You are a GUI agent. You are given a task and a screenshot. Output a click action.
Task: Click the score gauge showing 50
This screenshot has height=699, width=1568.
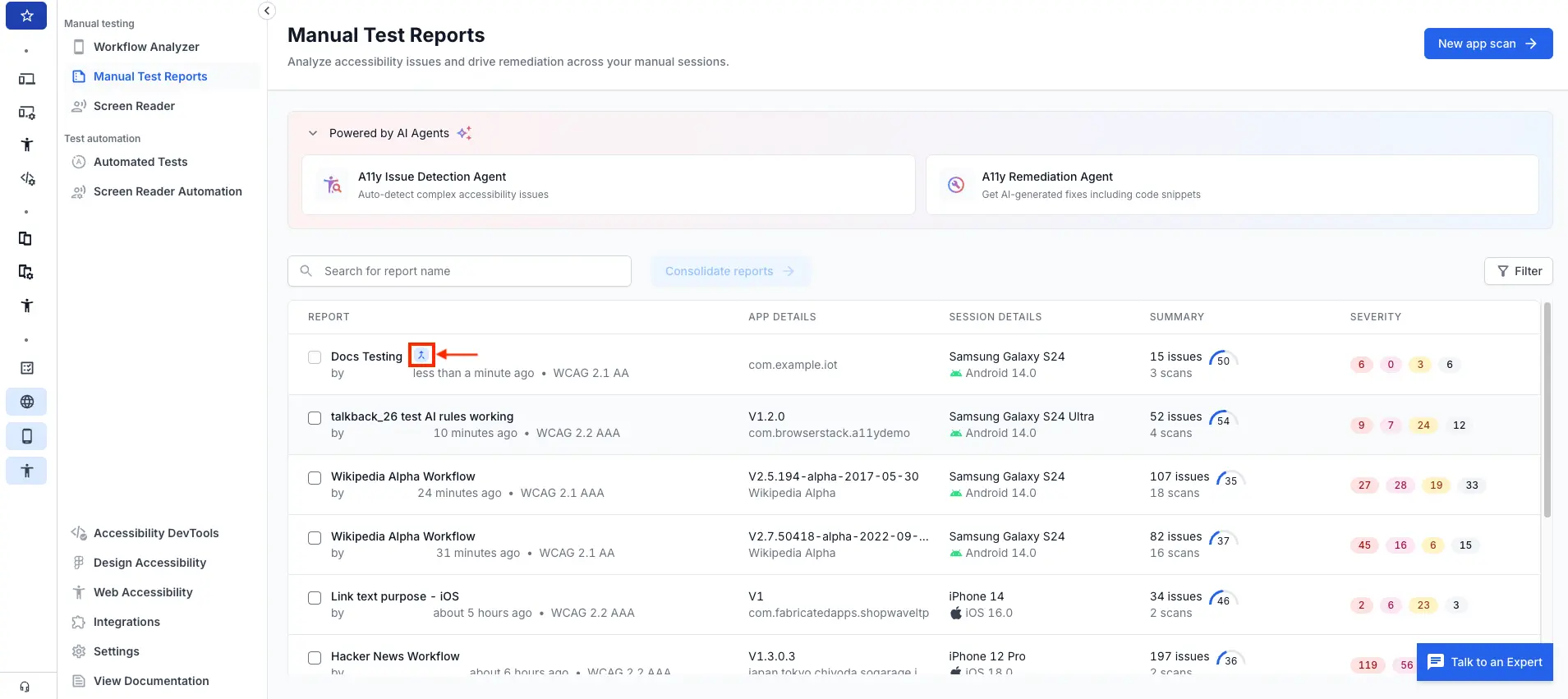(x=1223, y=359)
